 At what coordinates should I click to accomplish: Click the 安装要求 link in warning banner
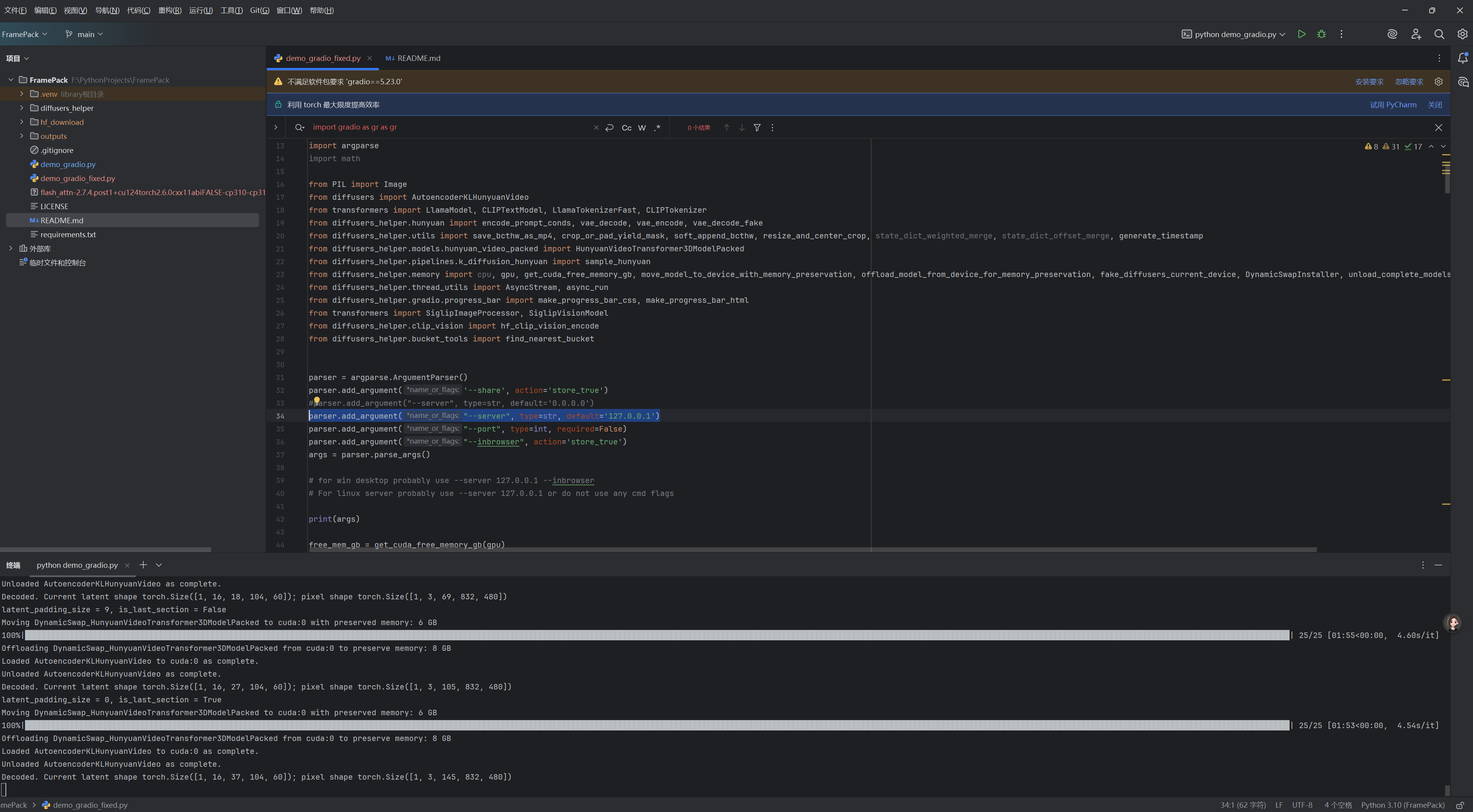point(1369,82)
